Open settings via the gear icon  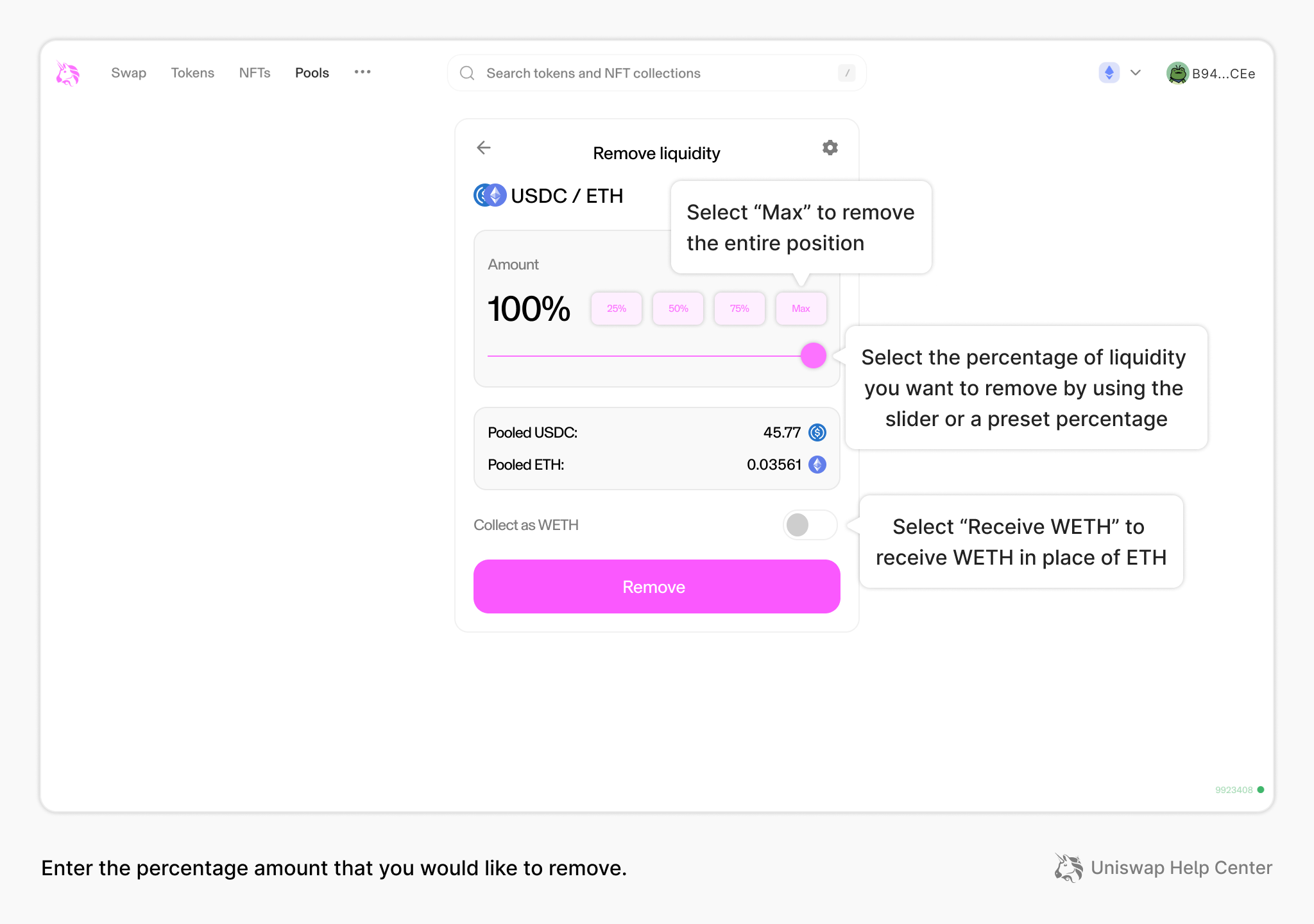[x=830, y=148]
